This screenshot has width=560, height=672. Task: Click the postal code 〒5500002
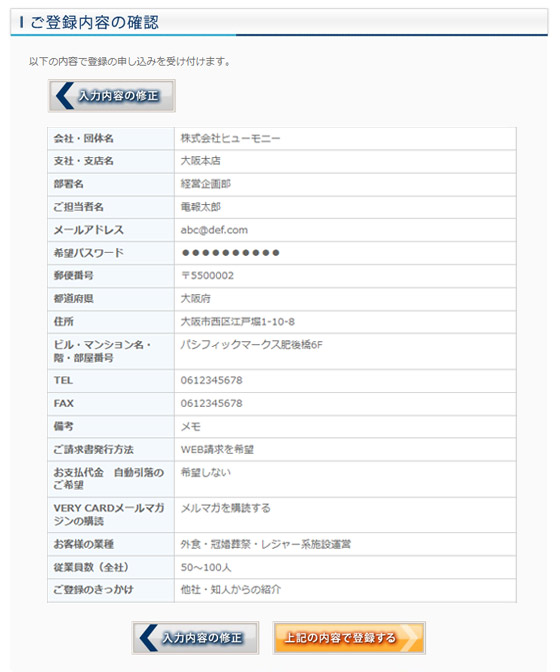207,276
